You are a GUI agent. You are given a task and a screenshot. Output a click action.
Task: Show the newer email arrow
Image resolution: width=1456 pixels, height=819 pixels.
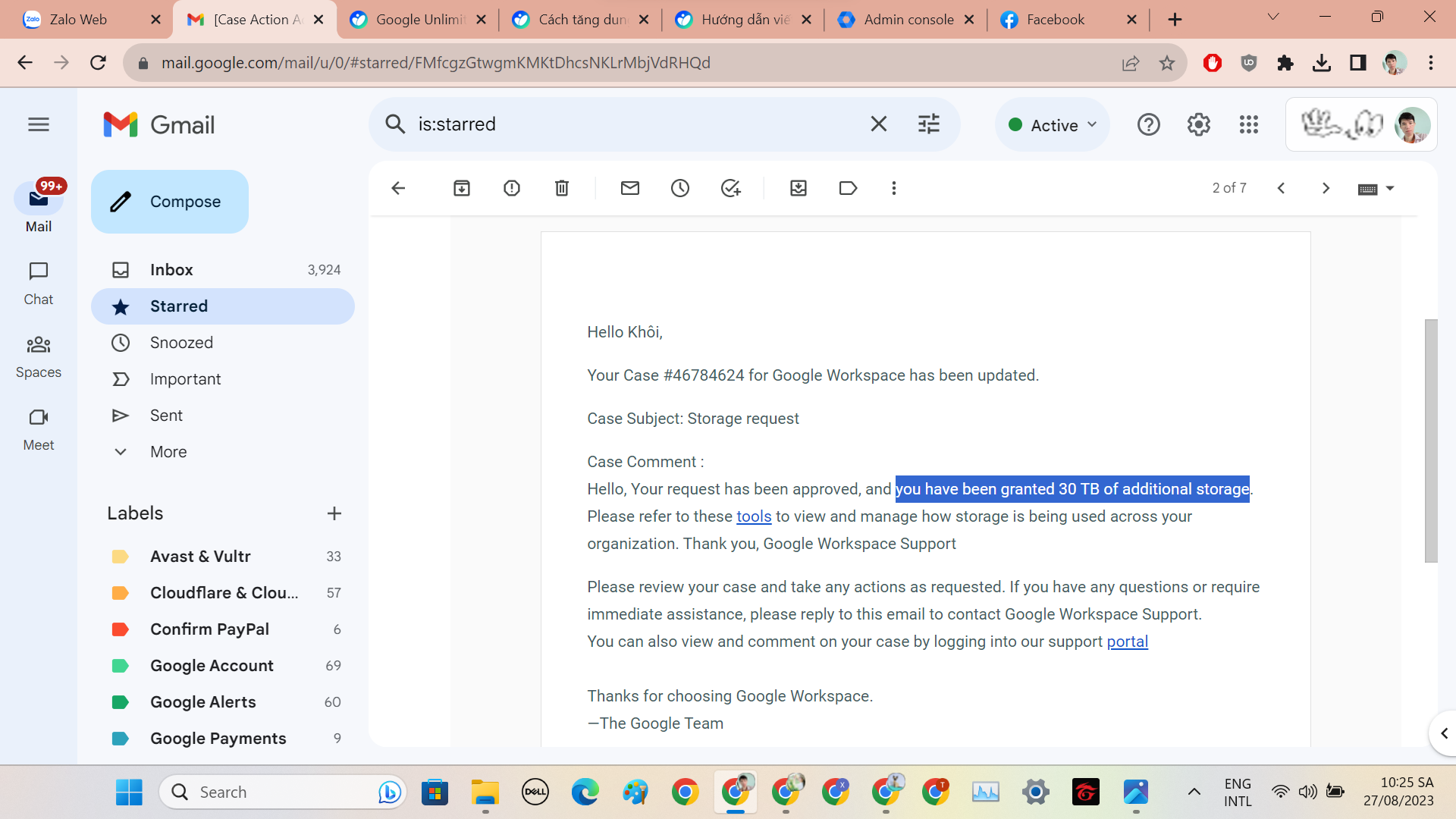pyautogui.click(x=1281, y=188)
